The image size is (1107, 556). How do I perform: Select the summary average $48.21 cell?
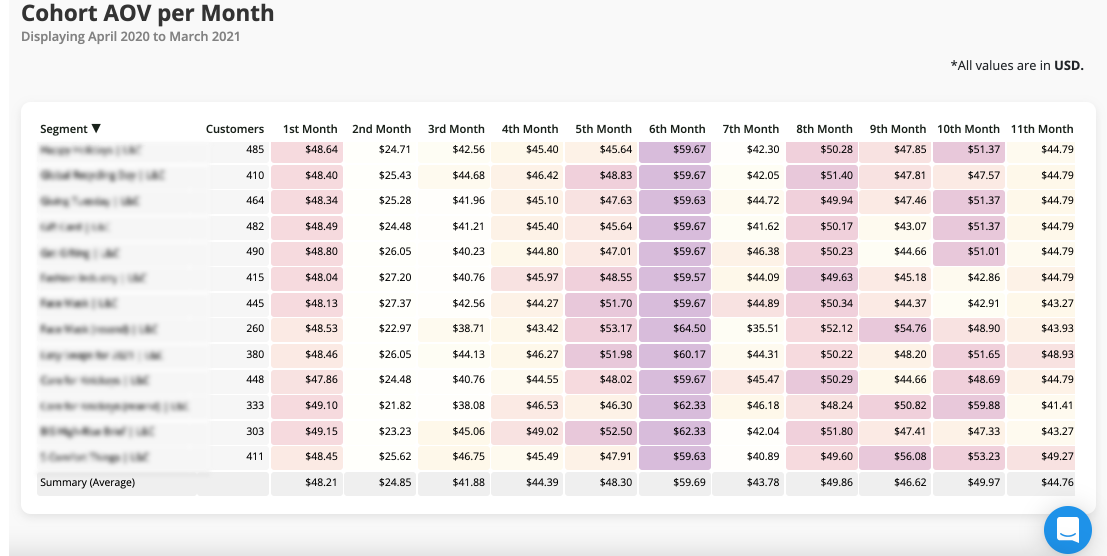pos(307,483)
